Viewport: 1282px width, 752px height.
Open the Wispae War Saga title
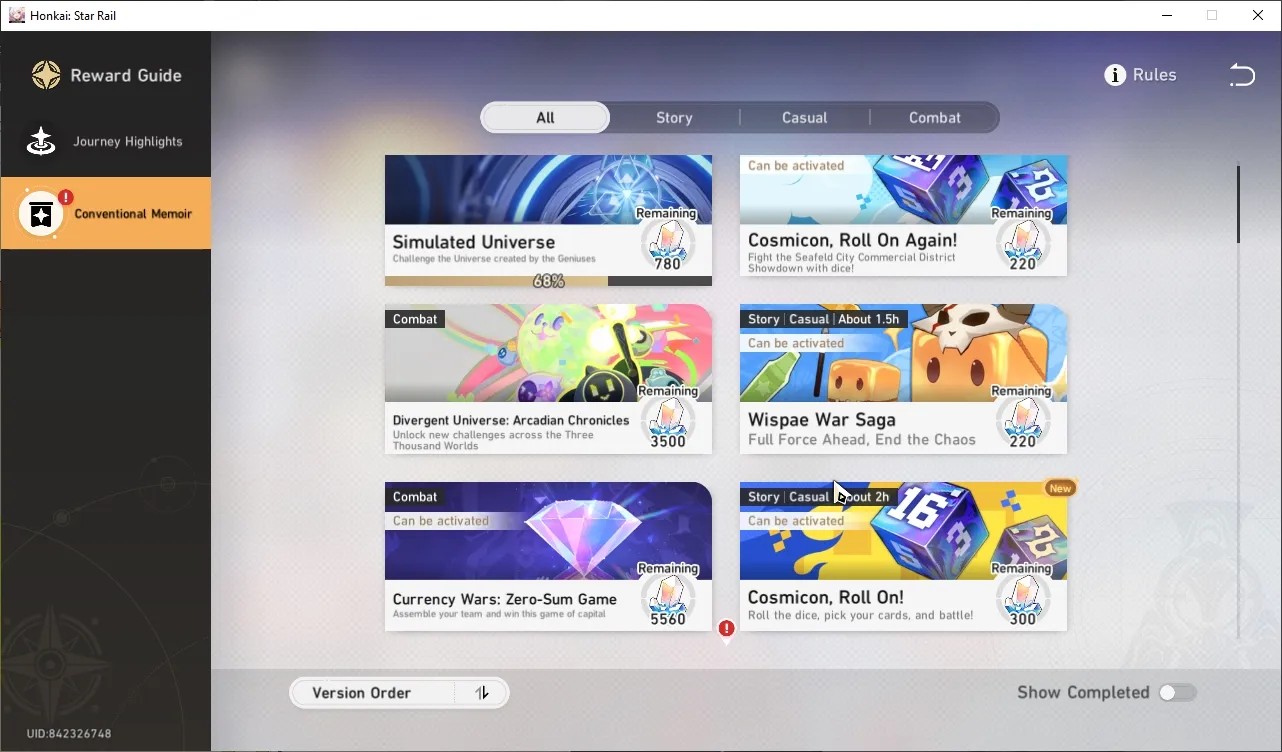tap(821, 420)
